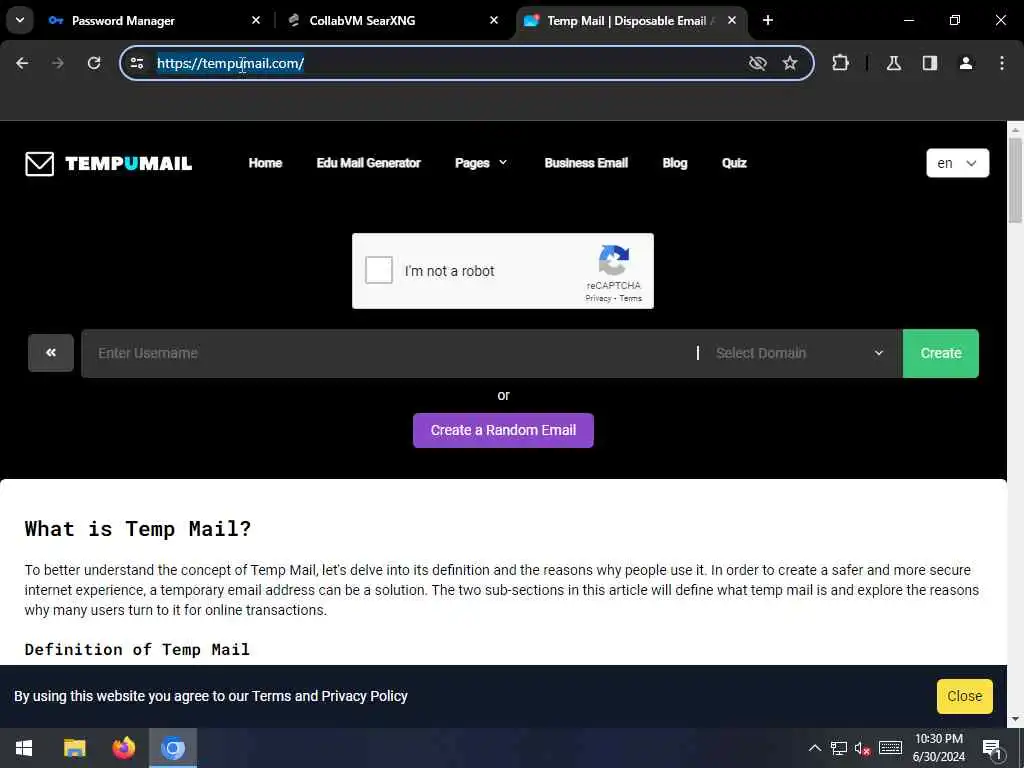This screenshot has height=768, width=1024.
Task: Open the Chrome profile icon
Action: (966, 63)
